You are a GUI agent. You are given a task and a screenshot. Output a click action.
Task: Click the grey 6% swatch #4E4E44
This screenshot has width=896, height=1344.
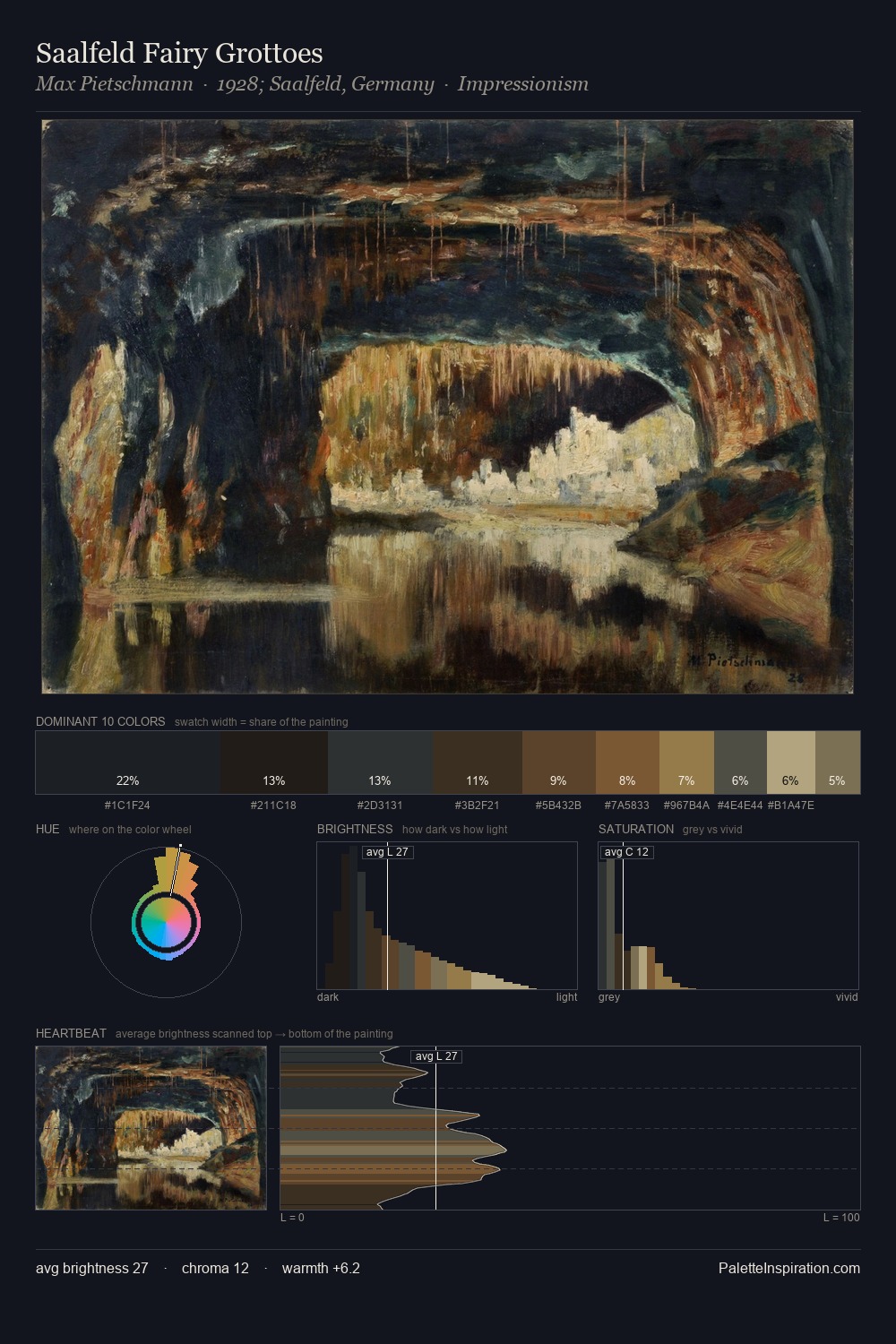click(x=740, y=762)
